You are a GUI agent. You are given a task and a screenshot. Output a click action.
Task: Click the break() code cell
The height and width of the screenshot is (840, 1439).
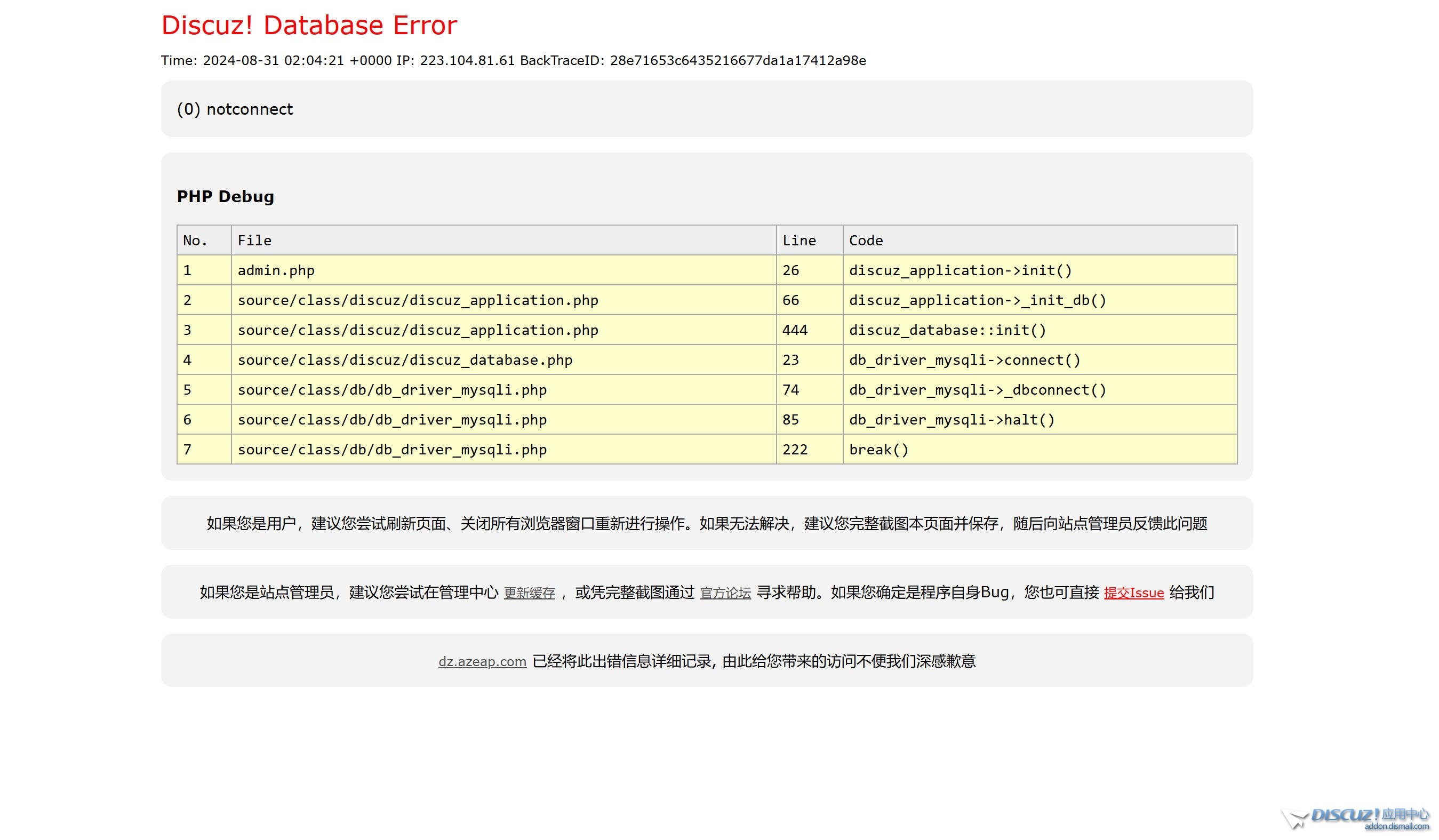(x=878, y=450)
